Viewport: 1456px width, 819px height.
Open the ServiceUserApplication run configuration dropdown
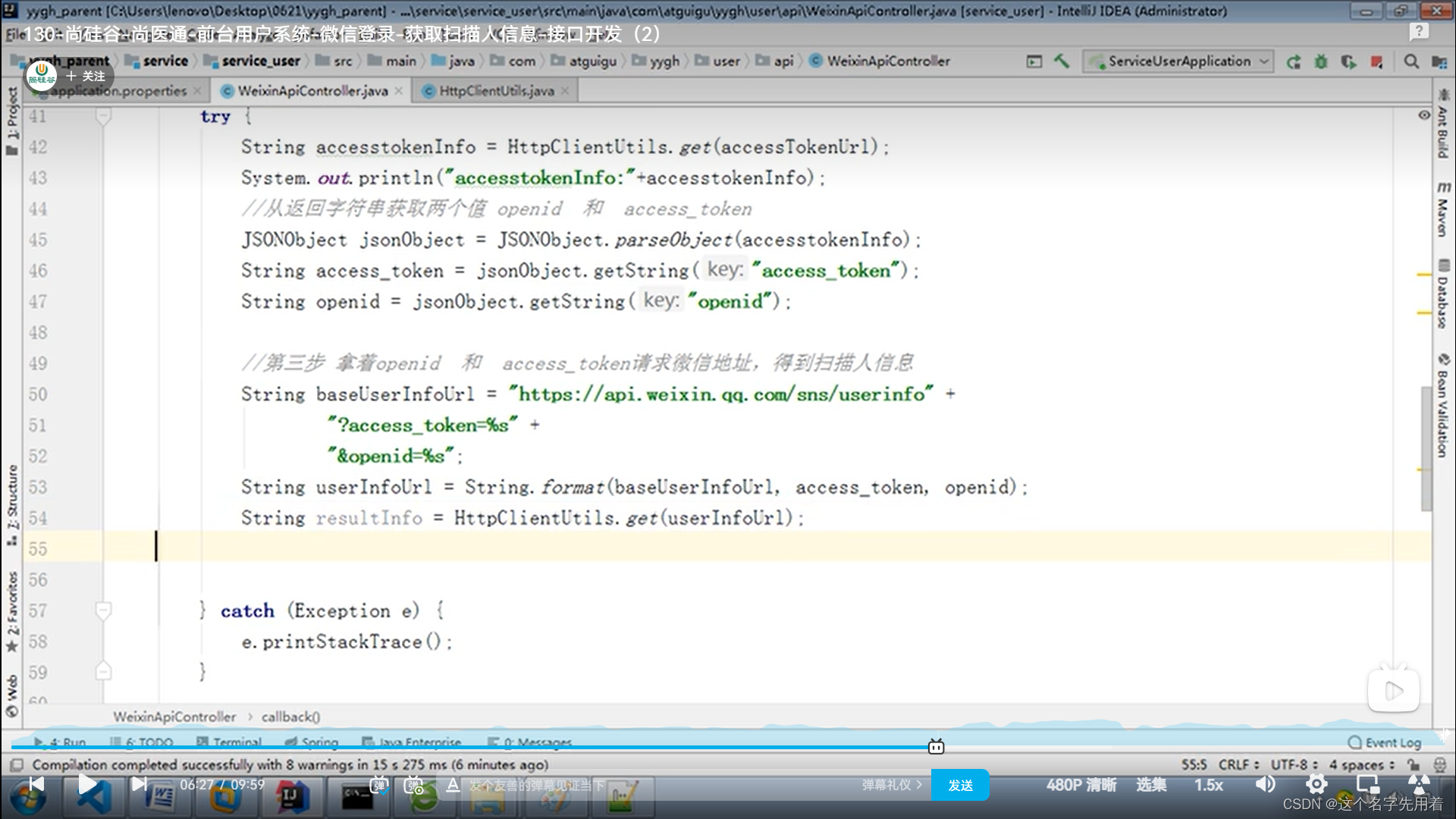[x=1178, y=61]
